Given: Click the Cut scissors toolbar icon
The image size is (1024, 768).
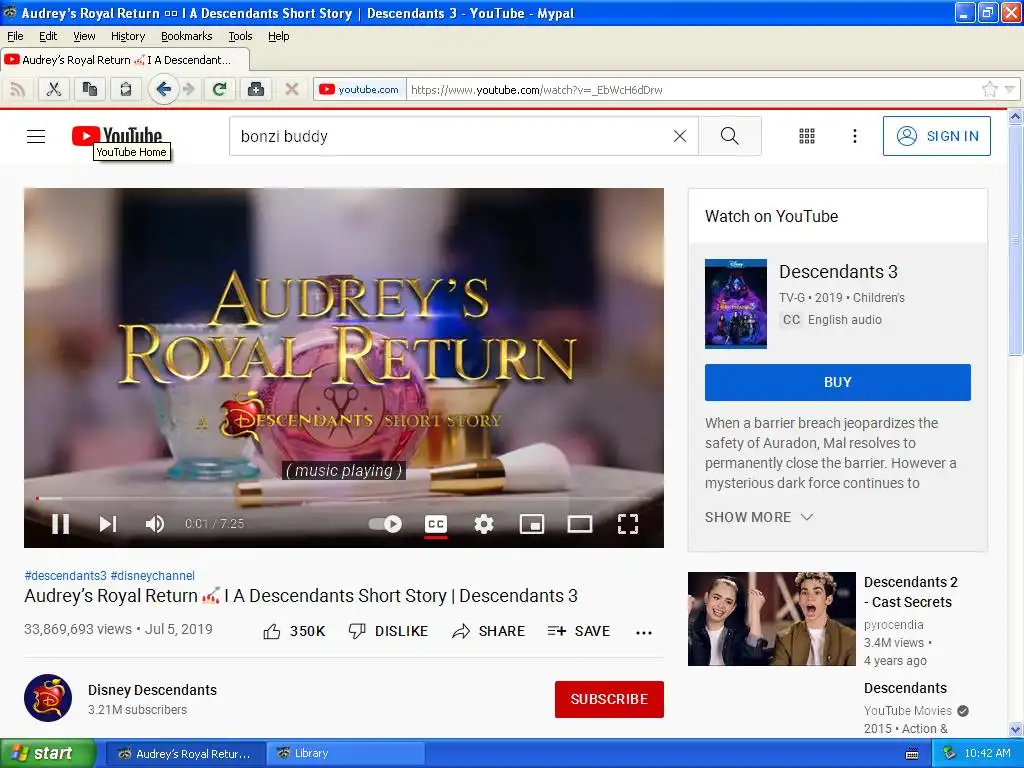Looking at the screenshot, I should pos(54,89).
